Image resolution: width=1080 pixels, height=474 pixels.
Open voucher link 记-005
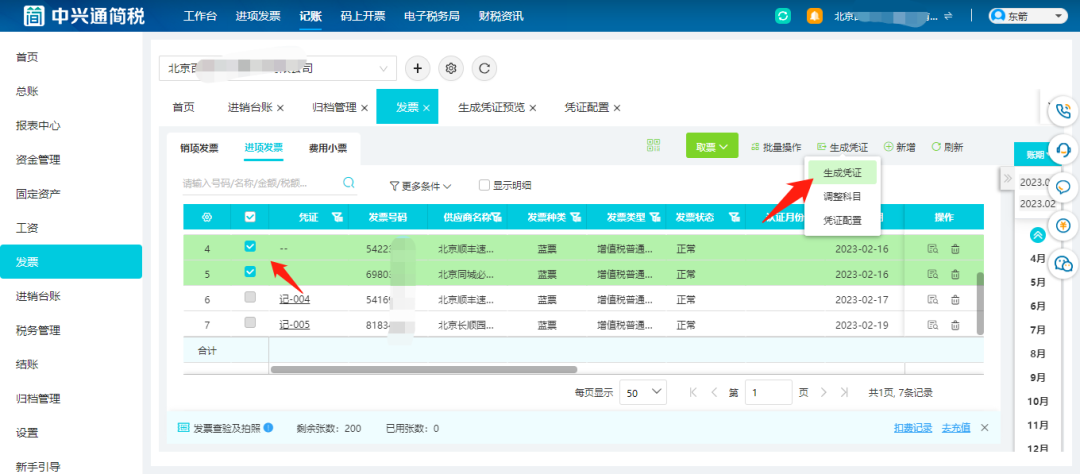click(294, 325)
